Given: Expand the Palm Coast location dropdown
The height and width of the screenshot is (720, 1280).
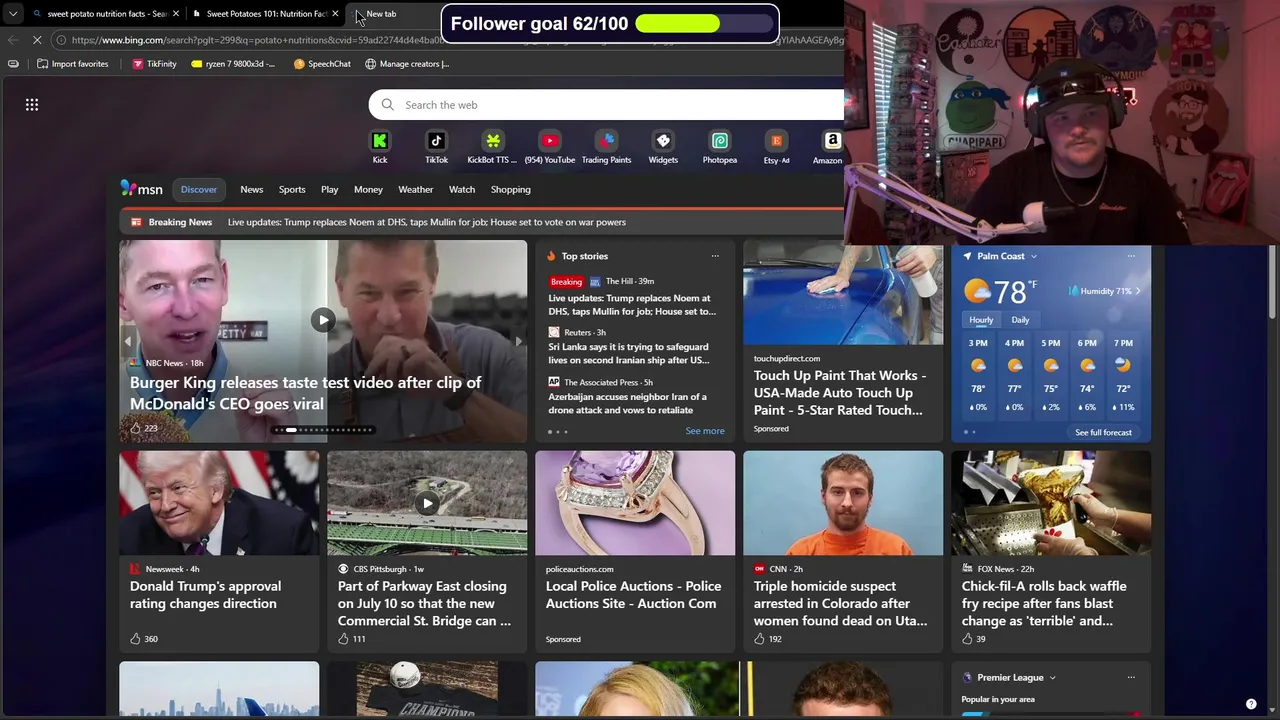Looking at the screenshot, I should point(1034,256).
